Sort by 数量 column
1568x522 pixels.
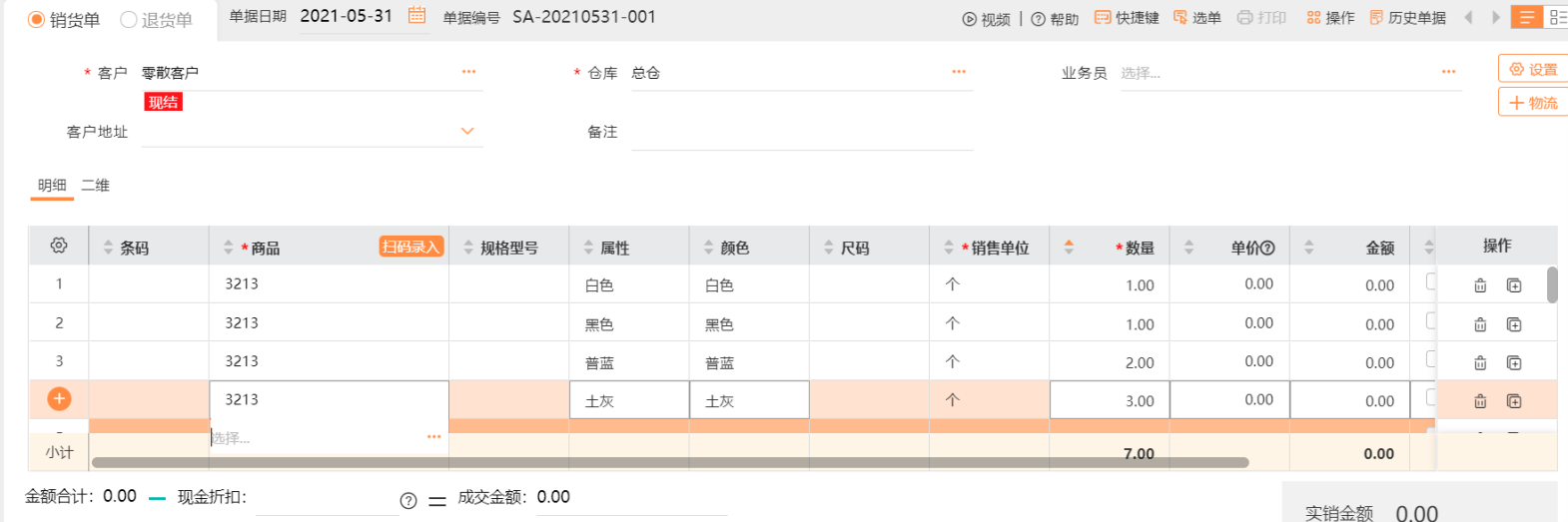coord(1069,248)
